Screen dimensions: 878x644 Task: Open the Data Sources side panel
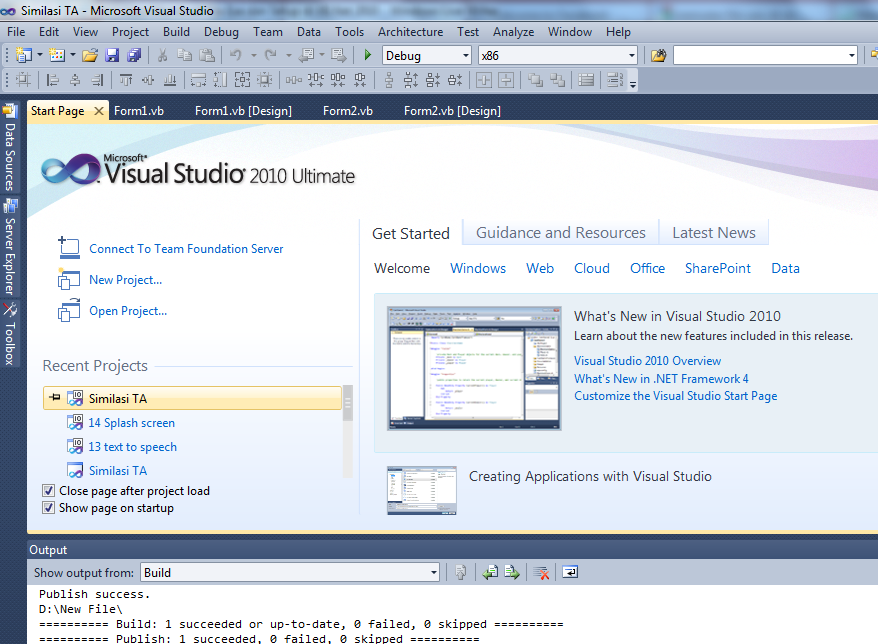pyautogui.click(x=10, y=148)
